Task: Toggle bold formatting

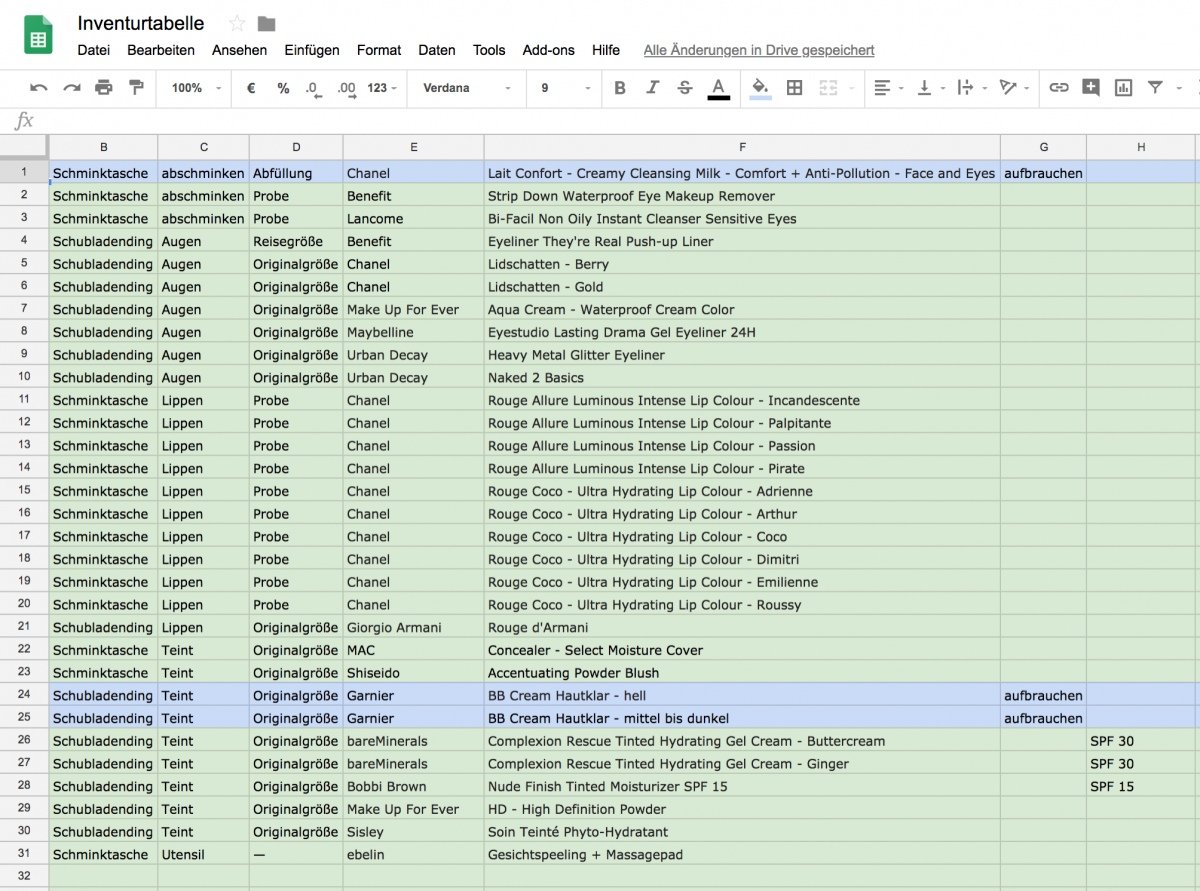Action: (620, 88)
